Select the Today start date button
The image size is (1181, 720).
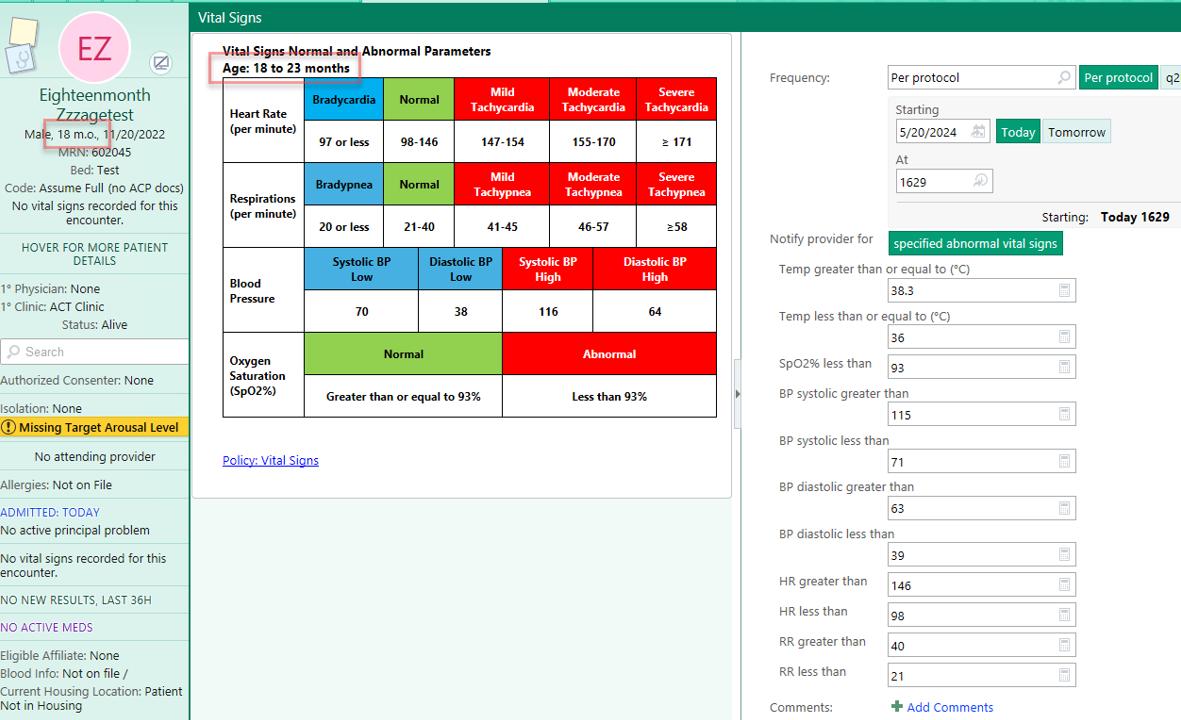1018,132
